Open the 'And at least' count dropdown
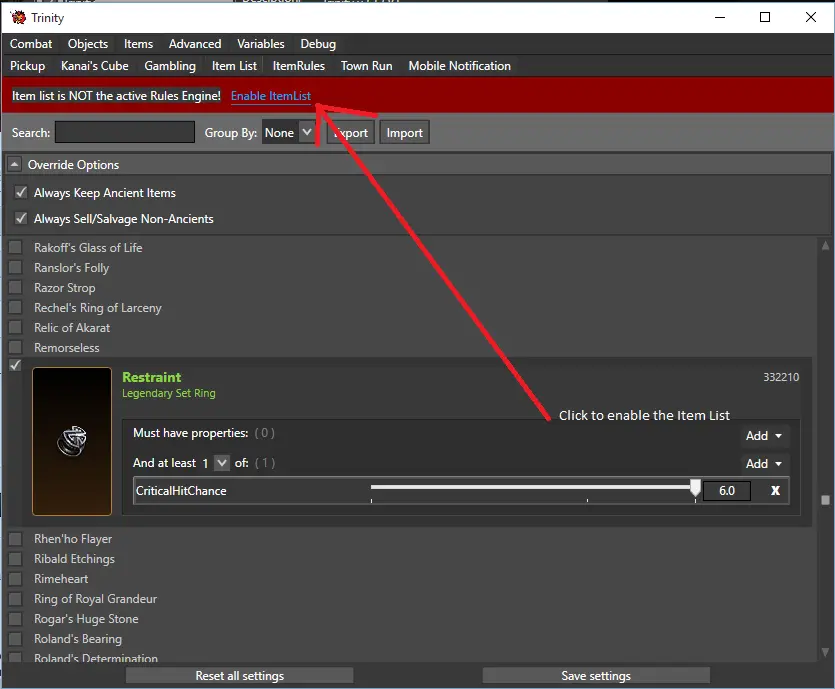The width and height of the screenshot is (835, 689). 222,463
